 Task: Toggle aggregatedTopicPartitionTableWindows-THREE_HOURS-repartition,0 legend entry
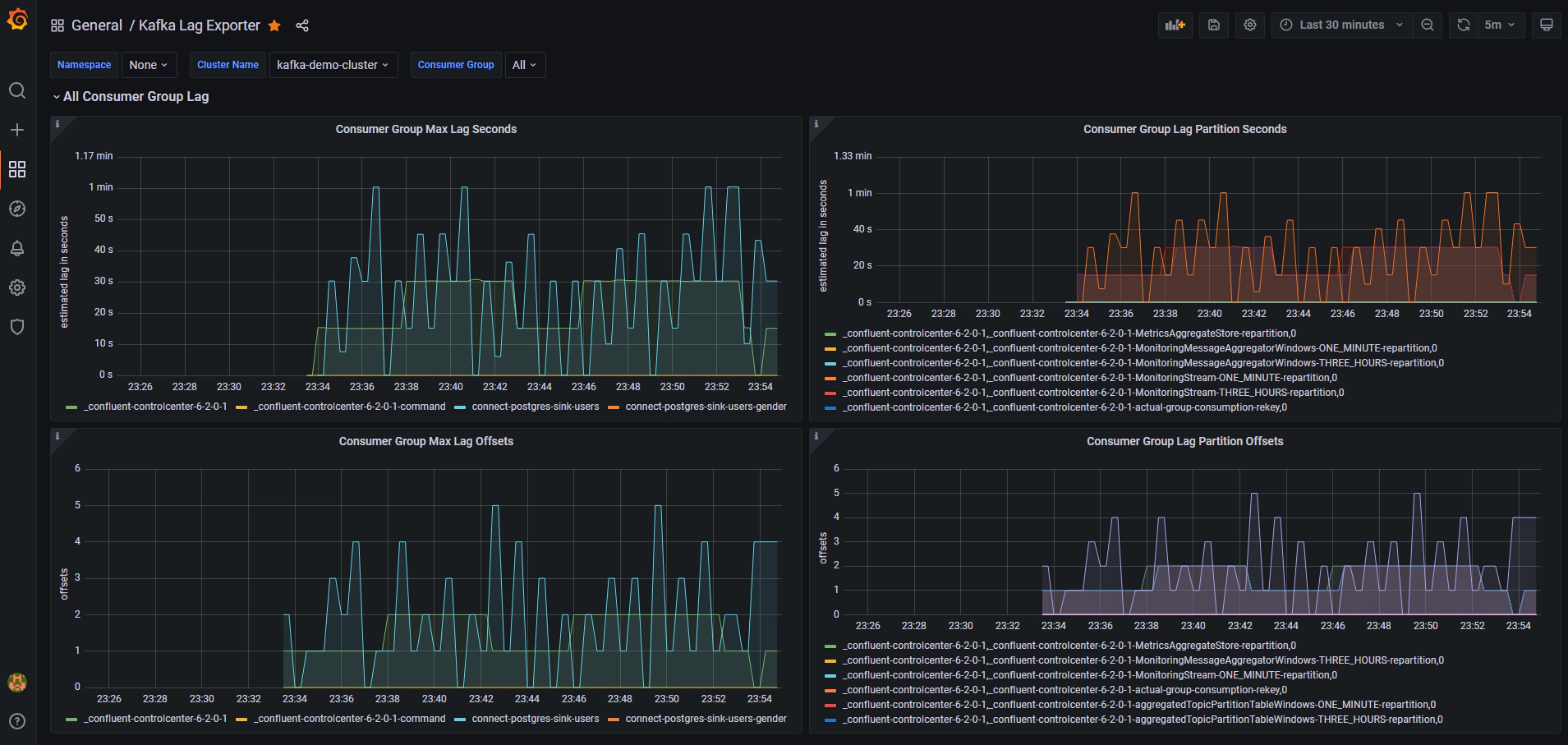tap(1143, 720)
